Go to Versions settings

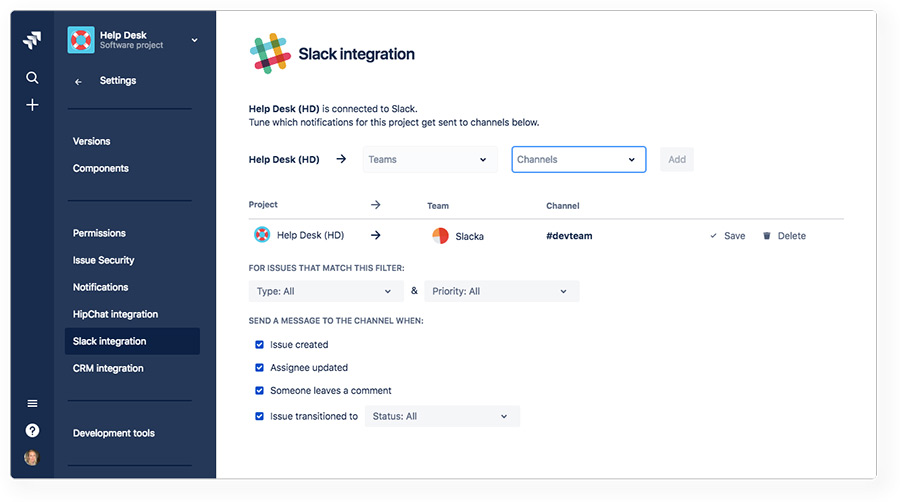click(x=91, y=141)
